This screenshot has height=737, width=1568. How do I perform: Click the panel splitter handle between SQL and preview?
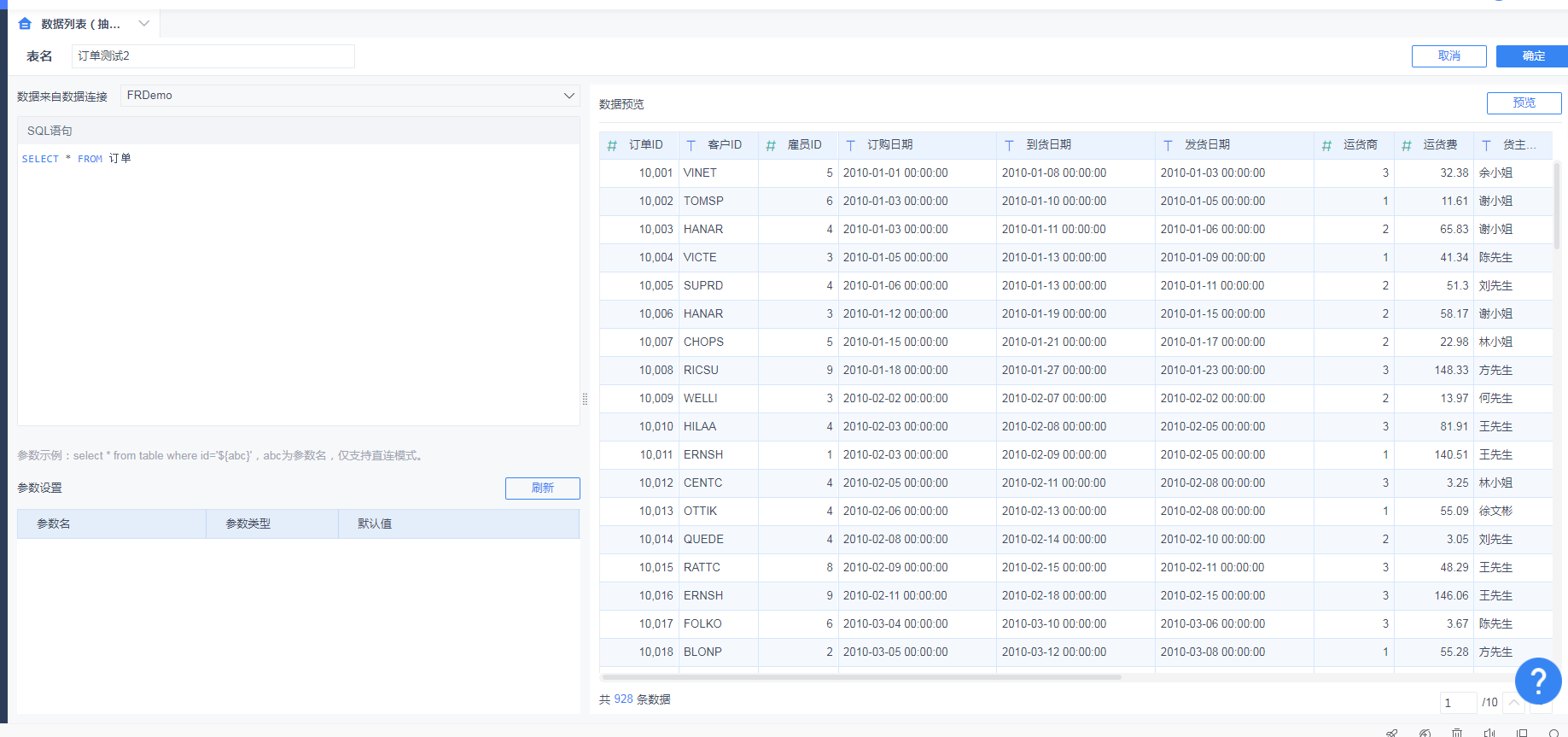tap(585, 399)
